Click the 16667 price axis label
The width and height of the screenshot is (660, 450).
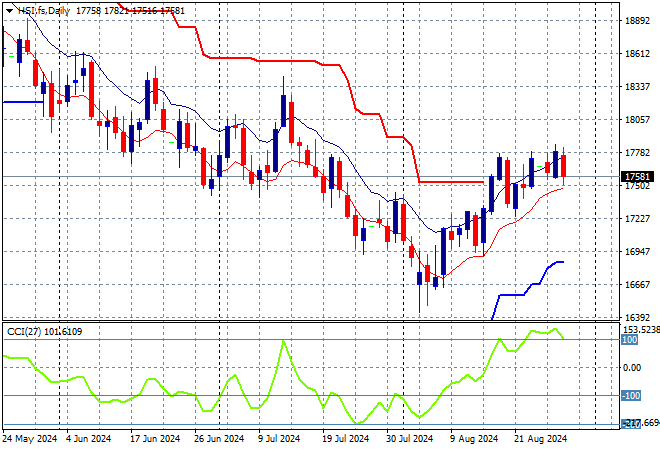637,285
